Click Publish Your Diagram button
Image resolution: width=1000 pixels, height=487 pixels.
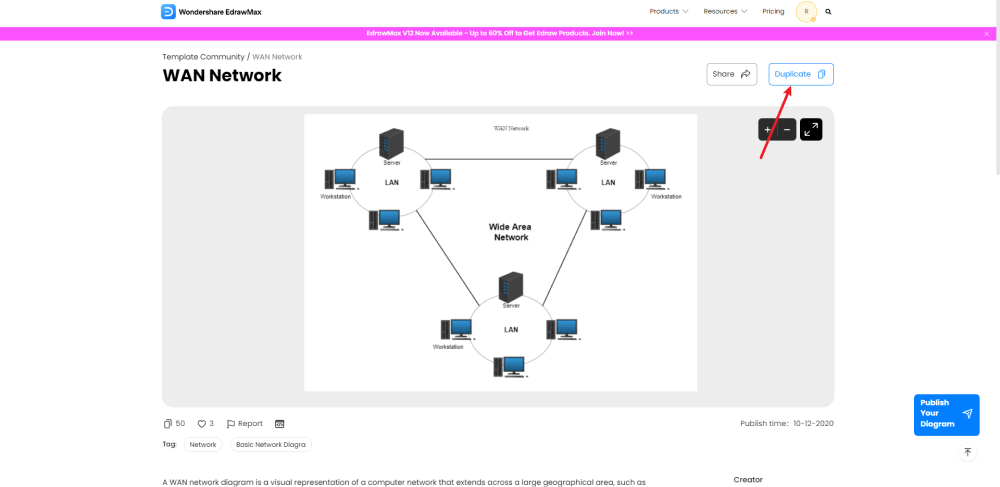[x=946, y=414]
